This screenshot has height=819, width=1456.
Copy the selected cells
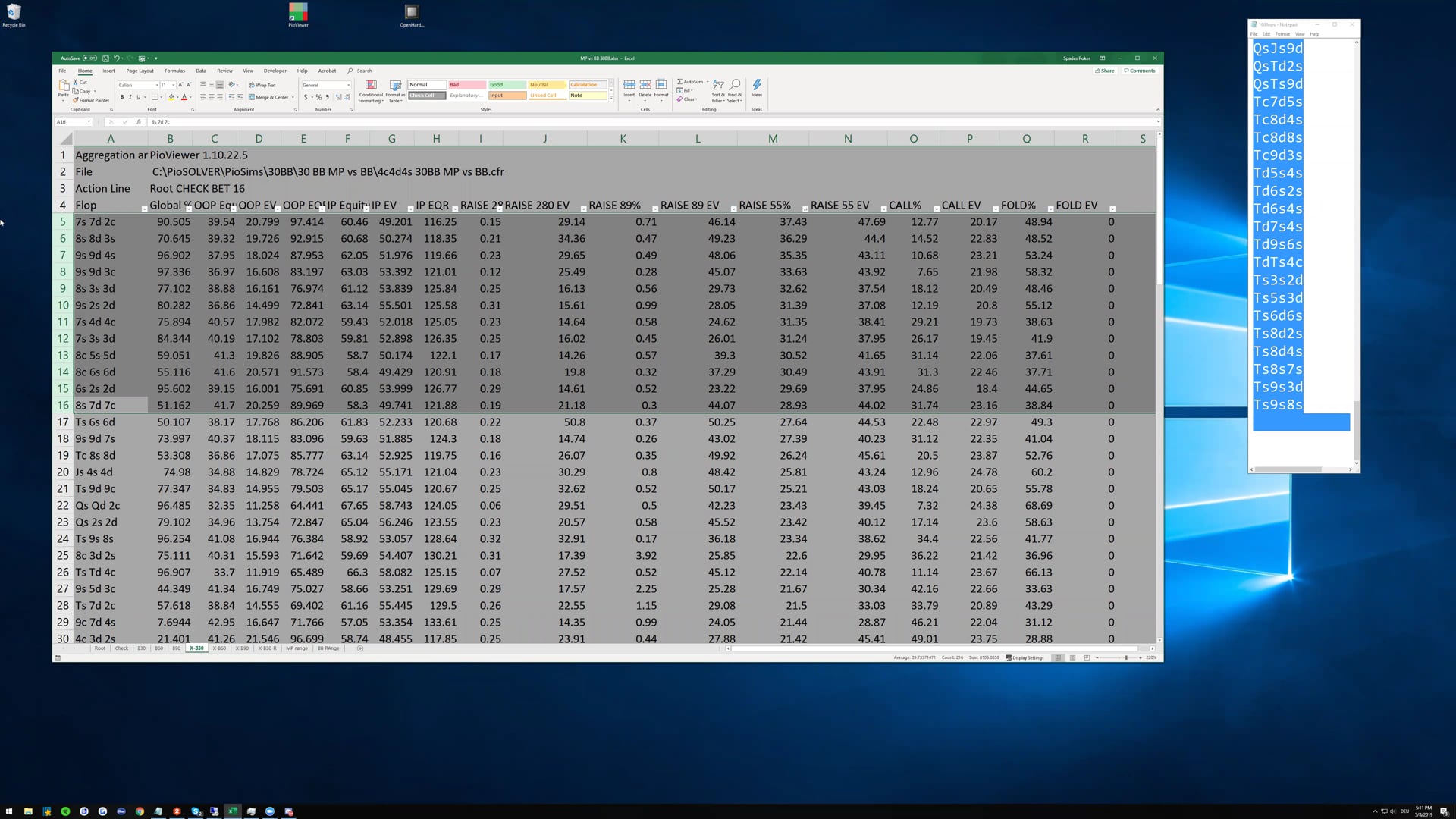(x=83, y=91)
